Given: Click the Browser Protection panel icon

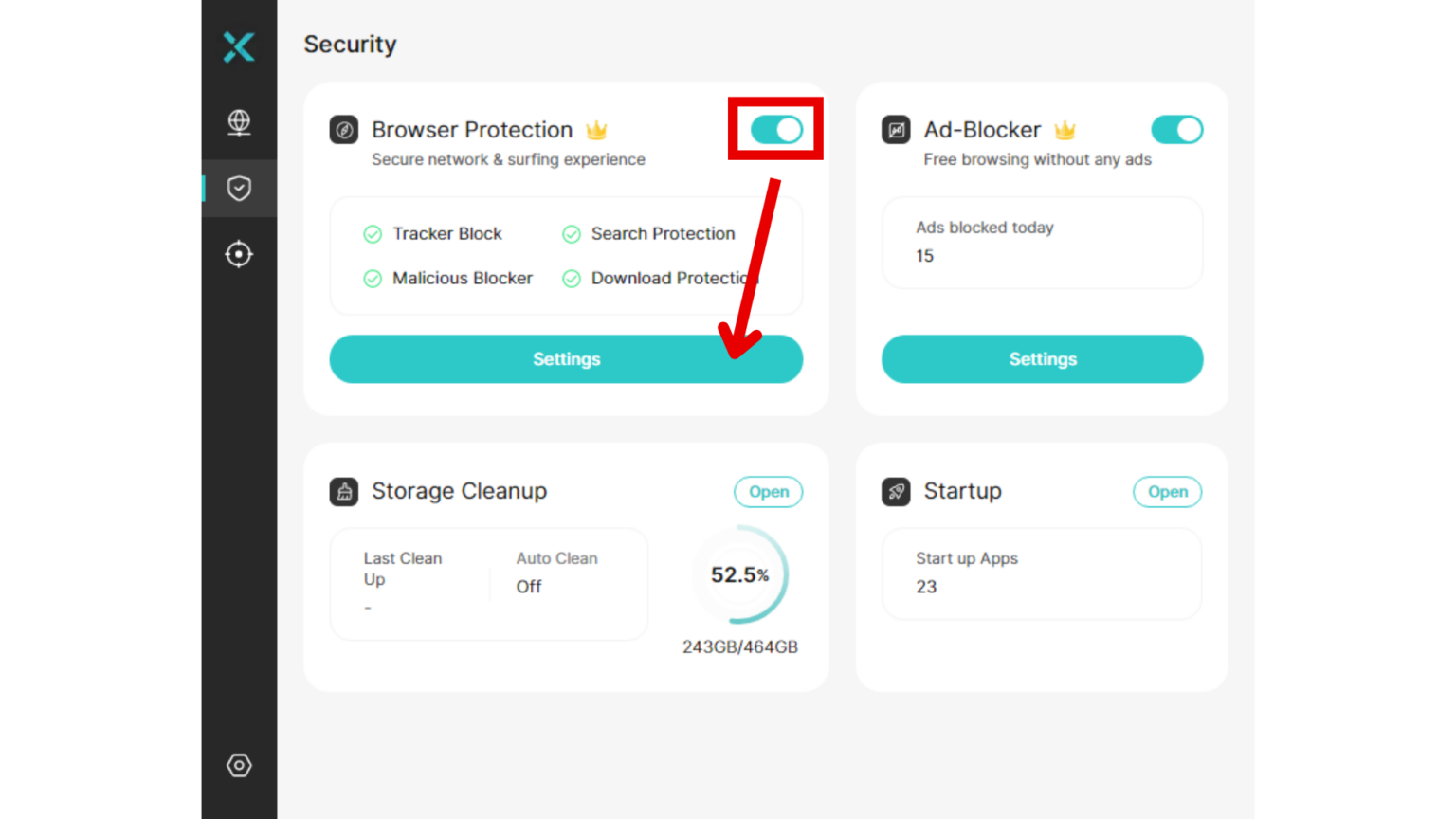Looking at the screenshot, I should click(x=343, y=130).
